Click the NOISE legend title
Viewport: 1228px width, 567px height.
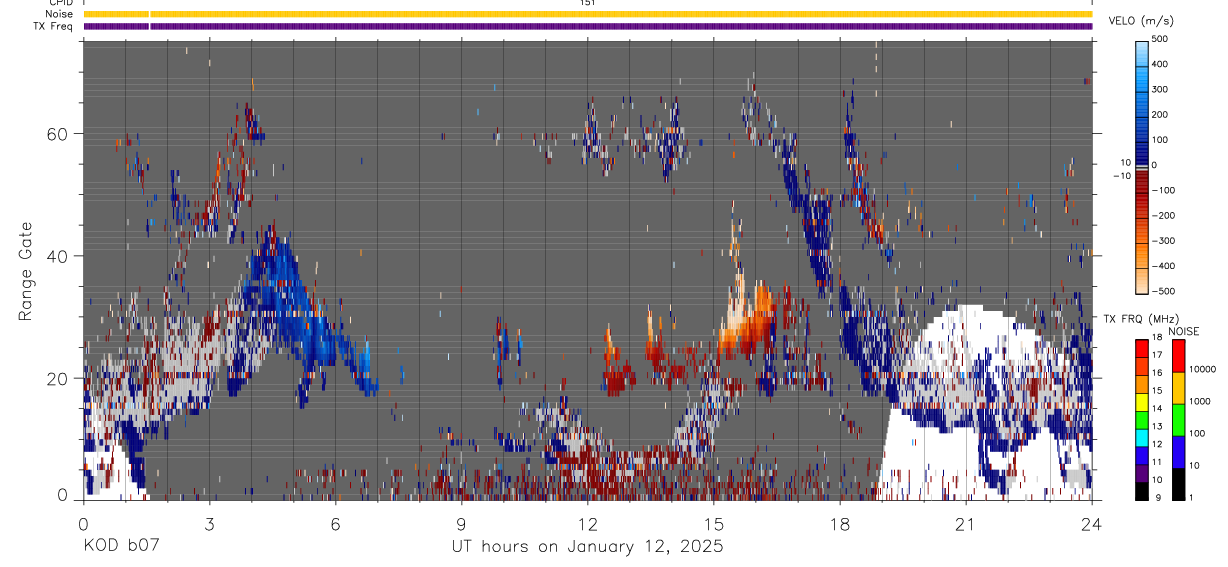1184,331
